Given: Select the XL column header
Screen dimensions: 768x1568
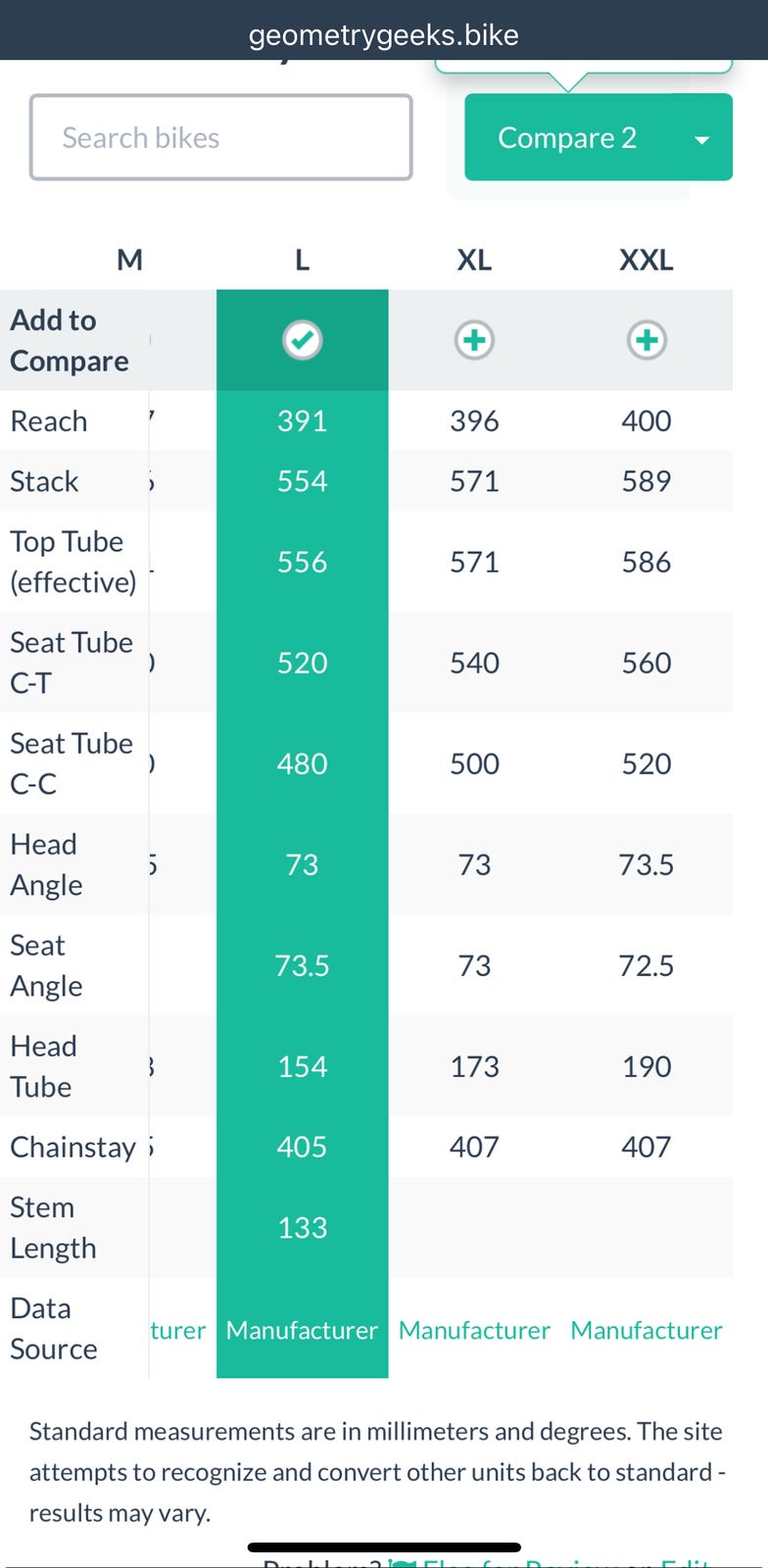Looking at the screenshot, I should (474, 260).
